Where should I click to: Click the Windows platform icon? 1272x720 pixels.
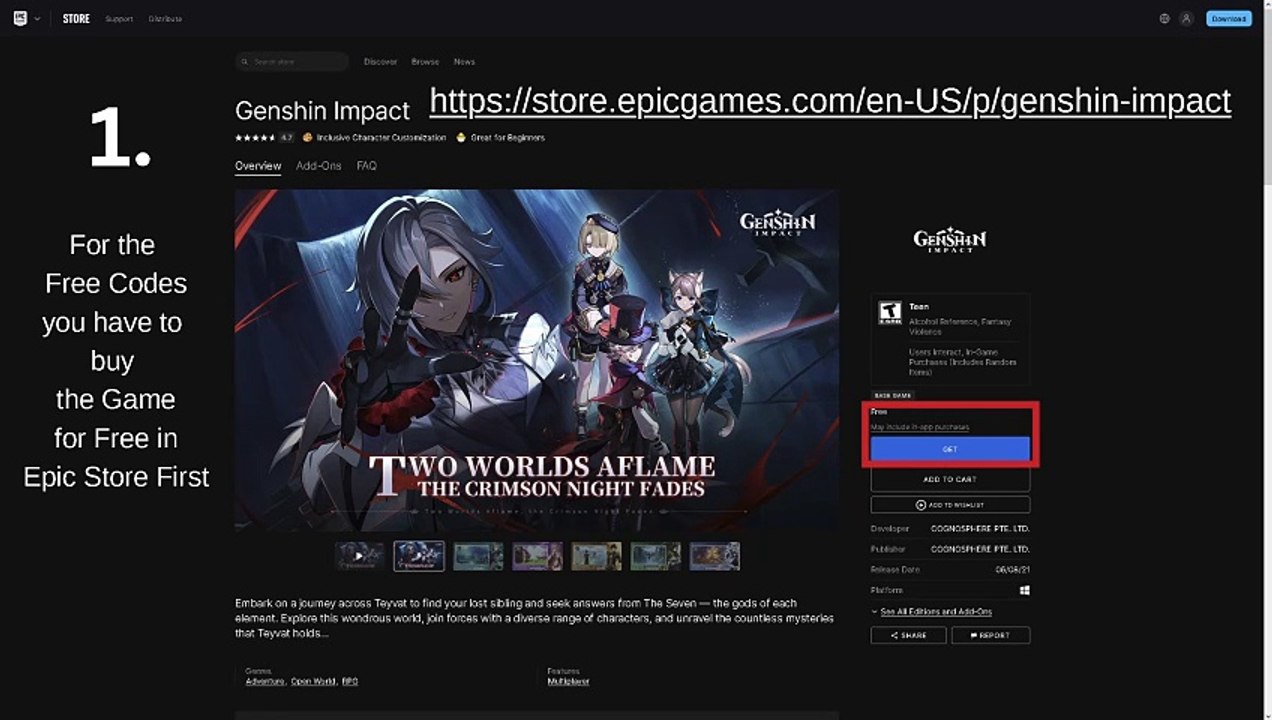[1024, 590]
